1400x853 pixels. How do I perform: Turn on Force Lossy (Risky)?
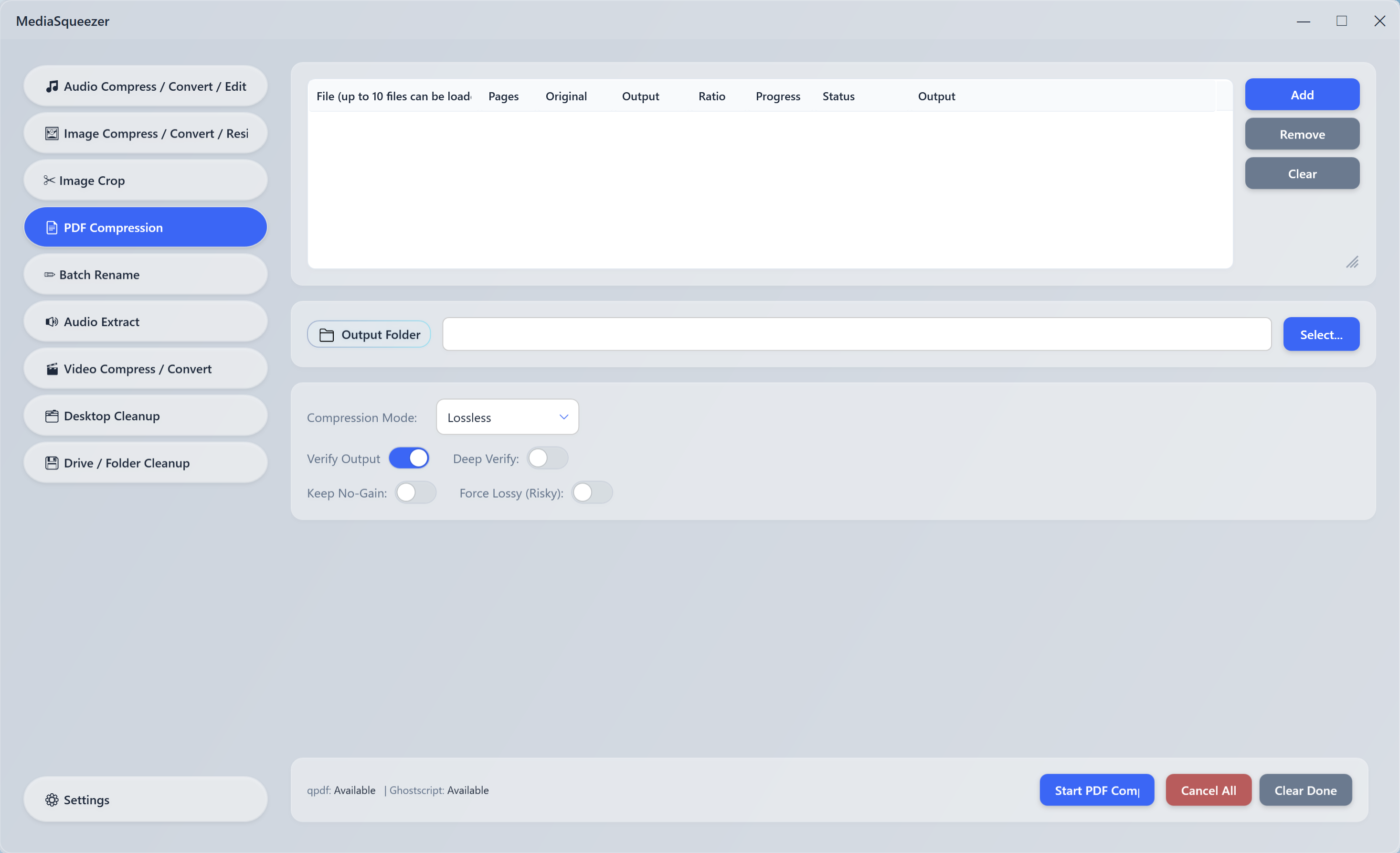(592, 493)
